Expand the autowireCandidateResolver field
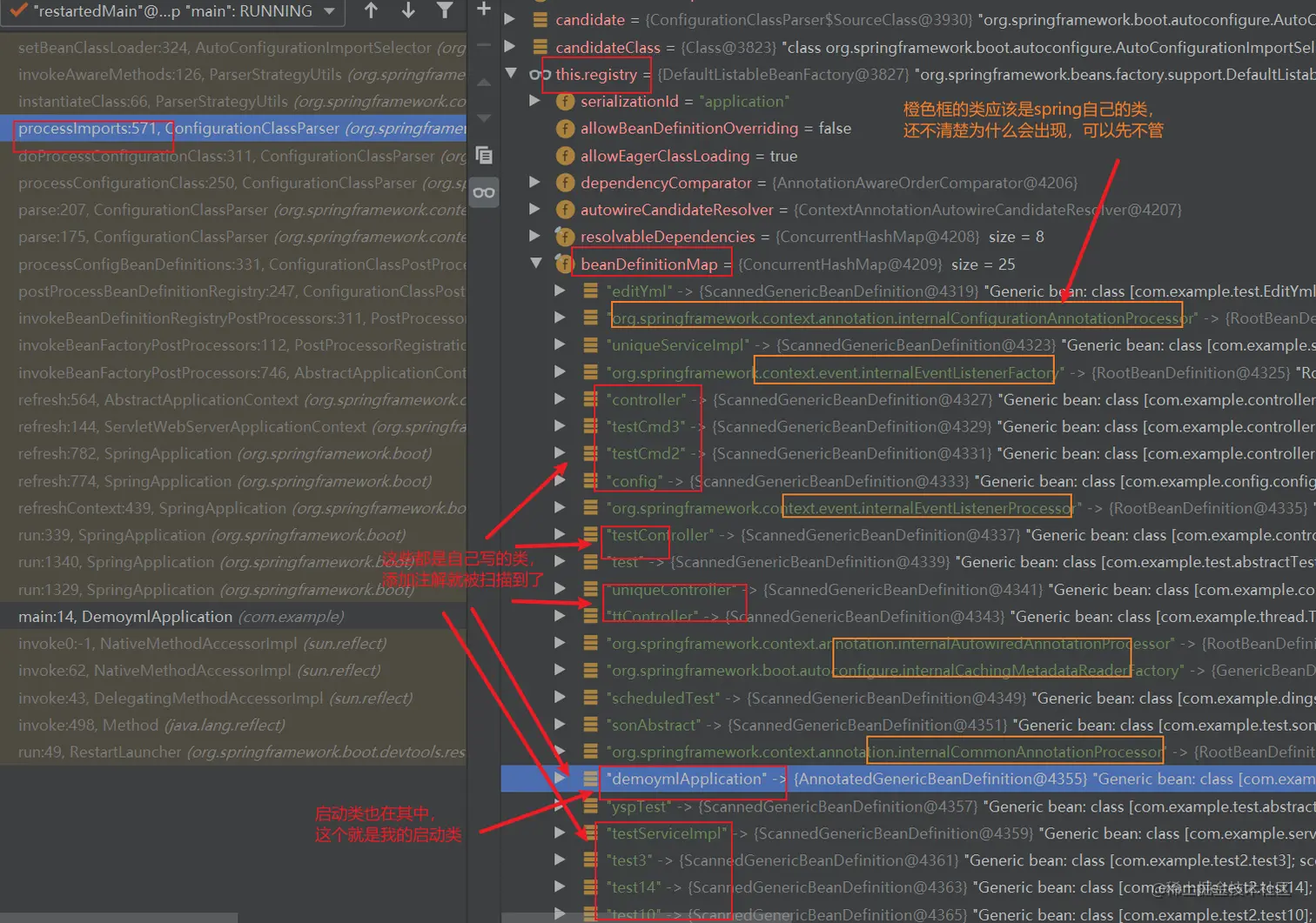Image resolution: width=1316 pixels, height=923 pixels. point(536,210)
